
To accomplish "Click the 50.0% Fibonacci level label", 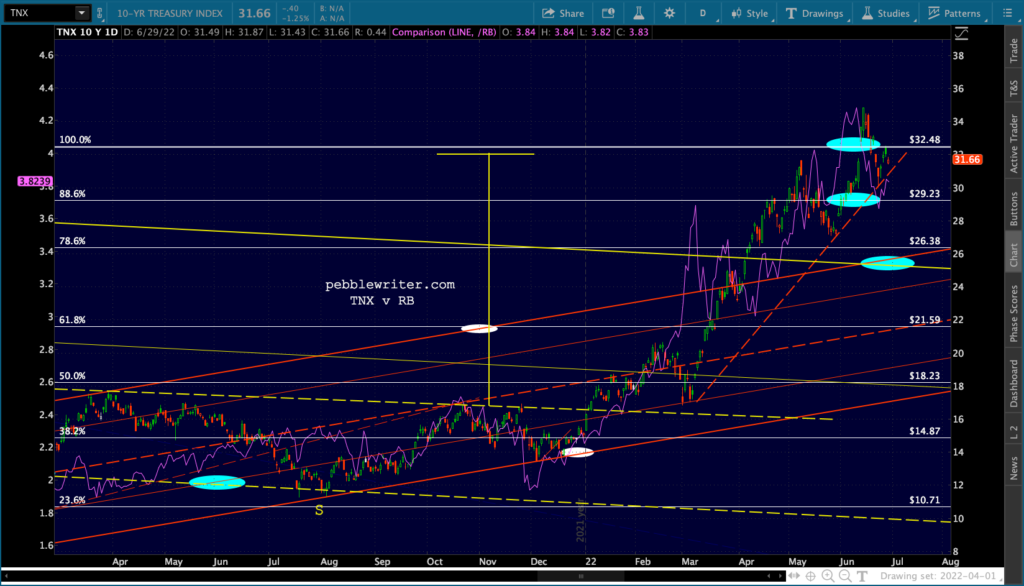I will (72, 376).
